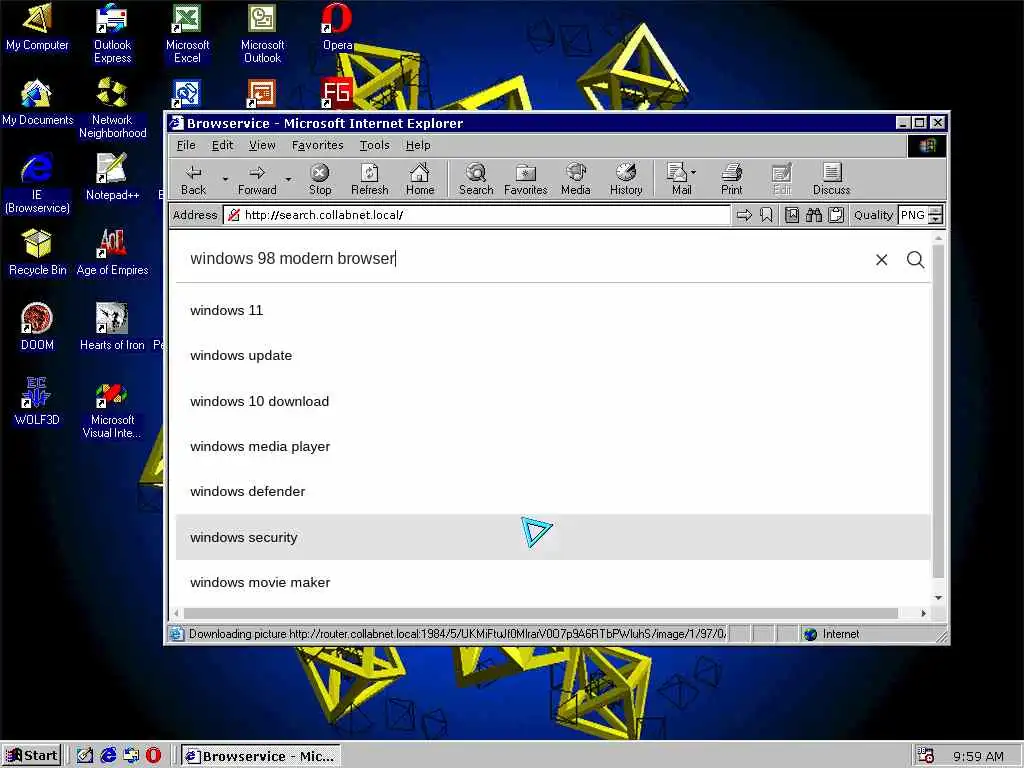Select suggestion 'windows defender'
1024x768 pixels.
pos(552,491)
